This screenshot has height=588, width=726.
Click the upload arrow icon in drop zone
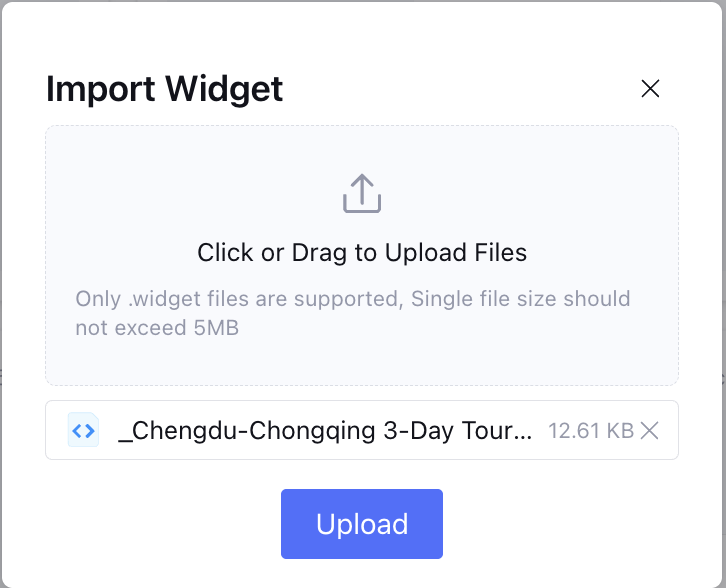pyautogui.click(x=362, y=193)
